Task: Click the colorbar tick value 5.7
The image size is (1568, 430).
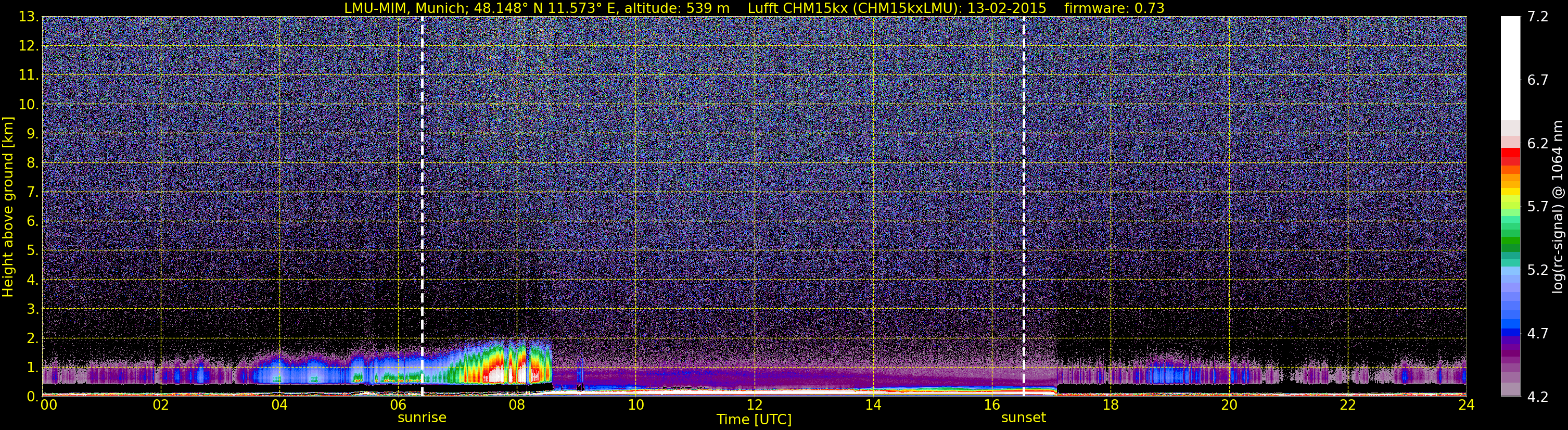Action: tap(1538, 207)
